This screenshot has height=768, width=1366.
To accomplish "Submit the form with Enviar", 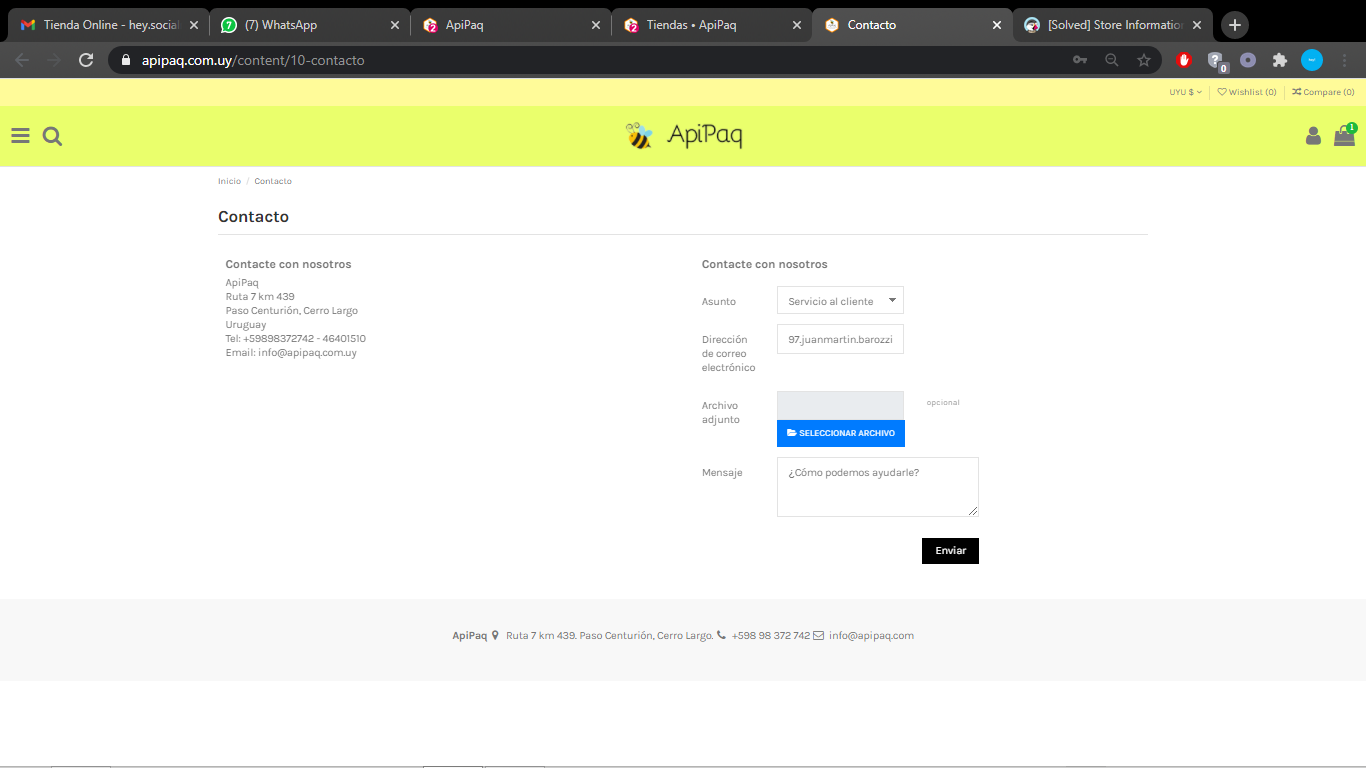I will click(x=950, y=551).
